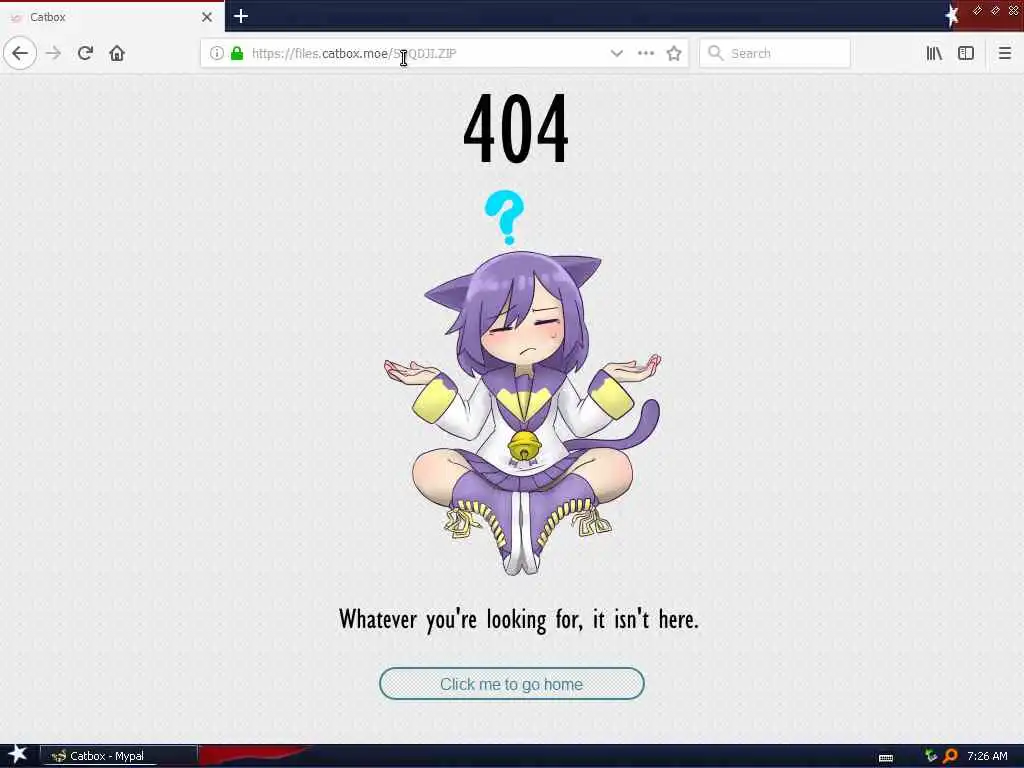Focus the Search input field
This screenshot has height=768, width=1024.
point(775,53)
